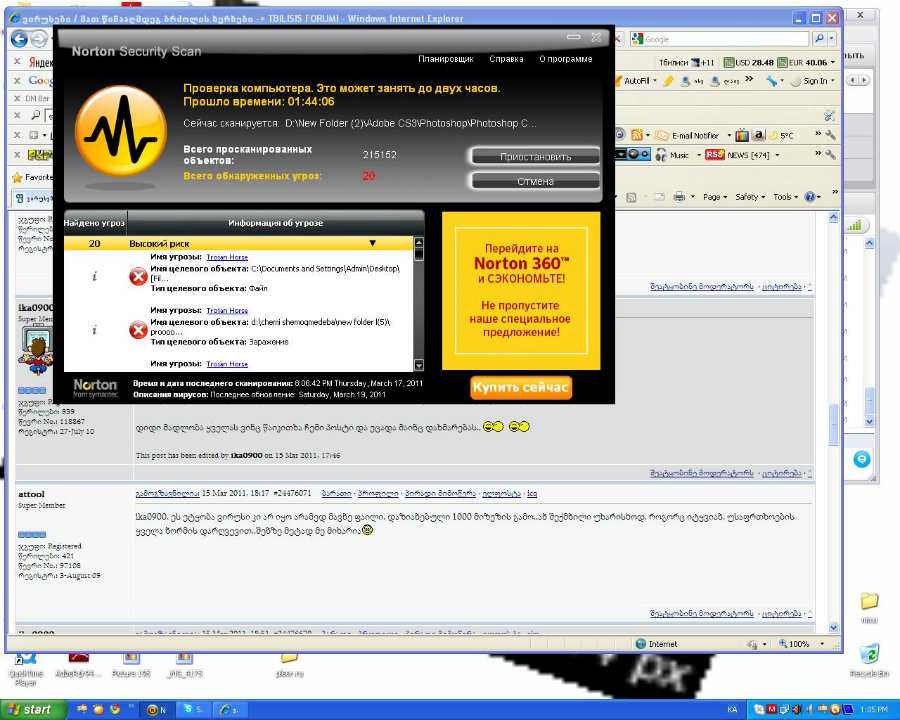Click the TV icon on the toolbar
Viewport: 900px width, 720px height.
coord(742,136)
